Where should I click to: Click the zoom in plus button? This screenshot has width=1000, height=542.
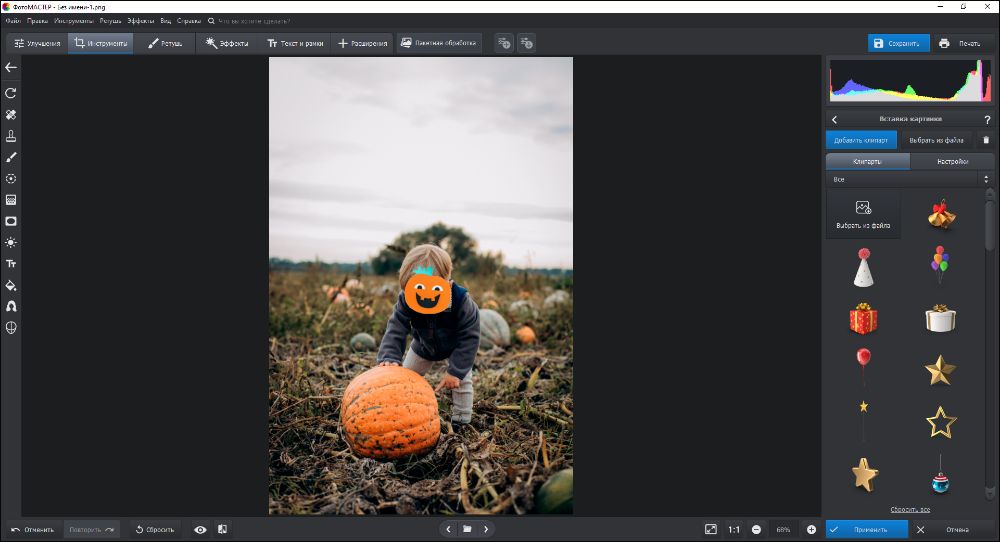pos(811,529)
